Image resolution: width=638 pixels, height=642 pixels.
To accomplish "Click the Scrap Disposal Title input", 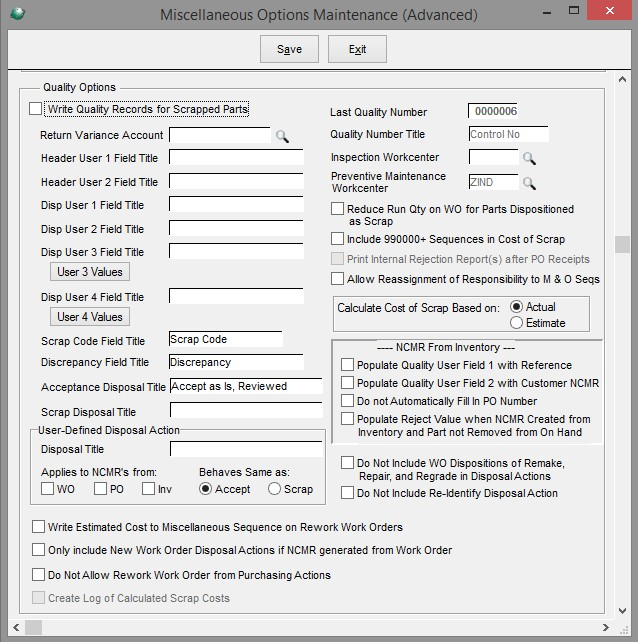I will (246, 410).
